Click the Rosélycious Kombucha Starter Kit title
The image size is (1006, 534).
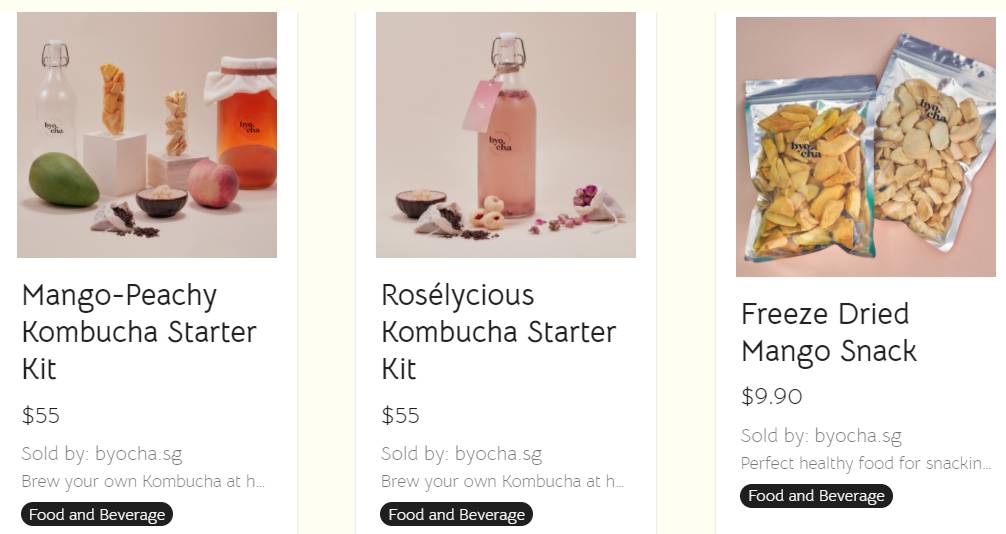(498, 331)
